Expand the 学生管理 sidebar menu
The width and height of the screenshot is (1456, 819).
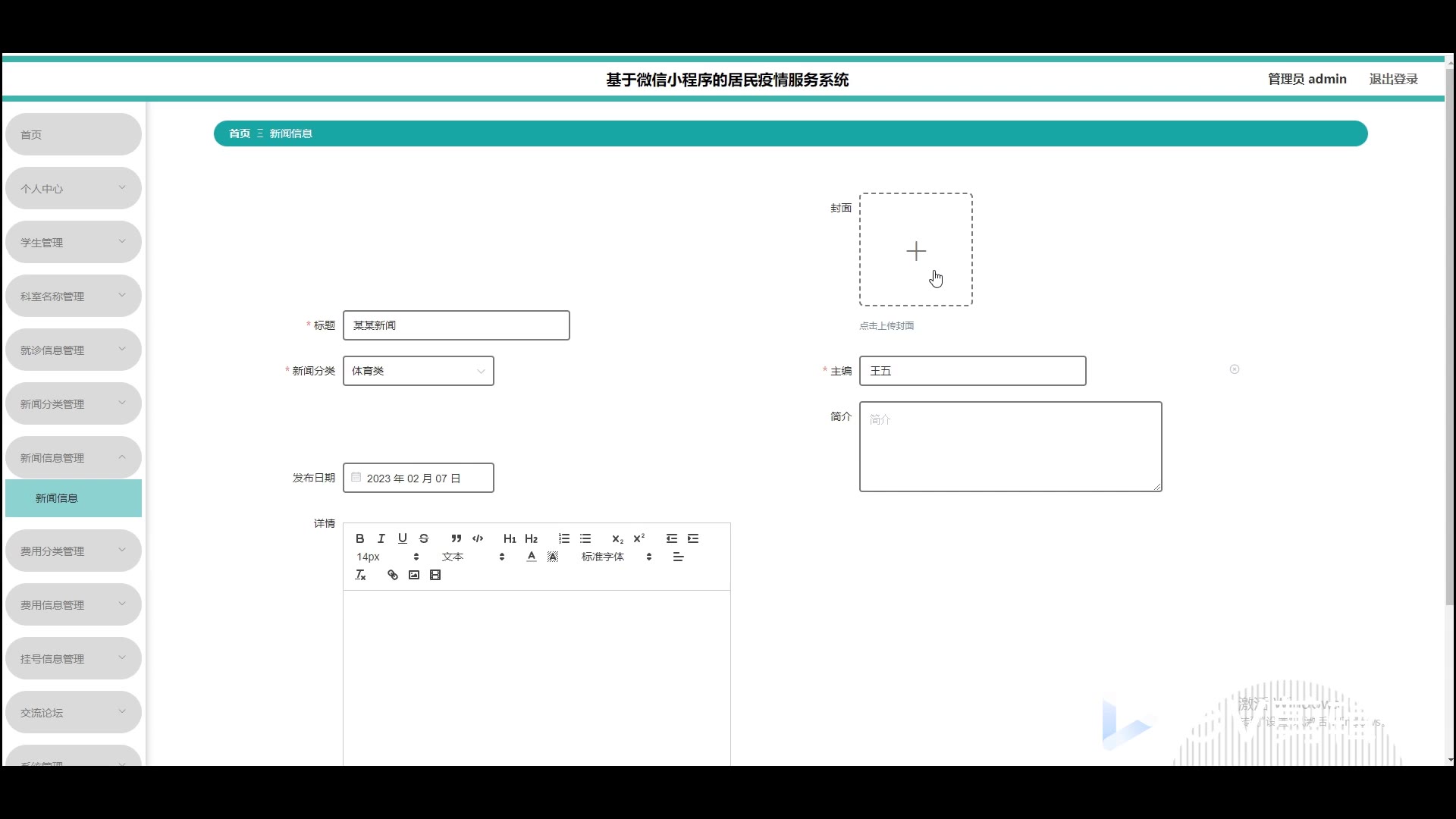tap(73, 242)
